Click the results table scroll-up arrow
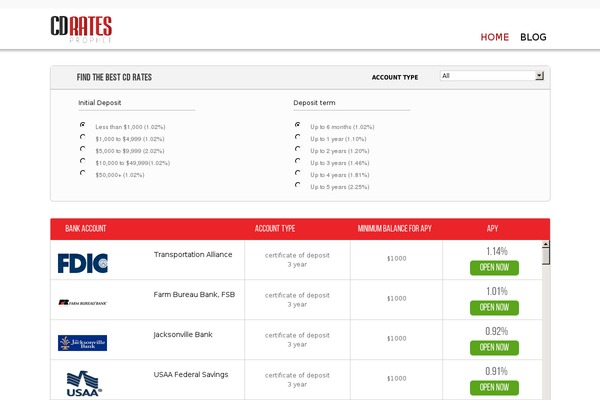Viewport: 600px width, 400px height. click(x=546, y=244)
